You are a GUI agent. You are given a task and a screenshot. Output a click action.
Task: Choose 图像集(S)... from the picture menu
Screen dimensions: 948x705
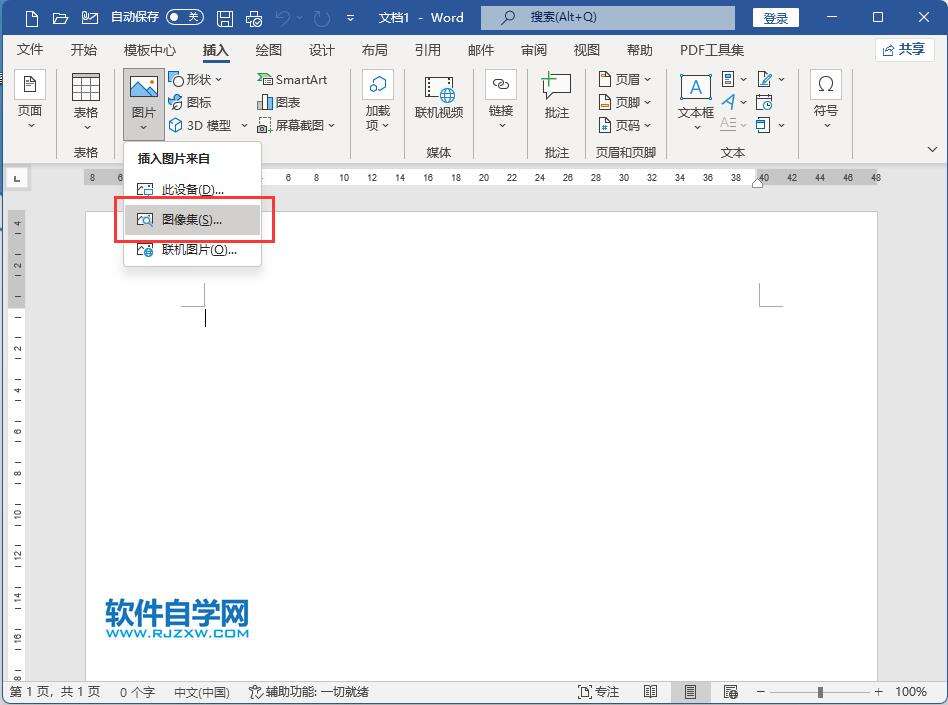(192, 220)
